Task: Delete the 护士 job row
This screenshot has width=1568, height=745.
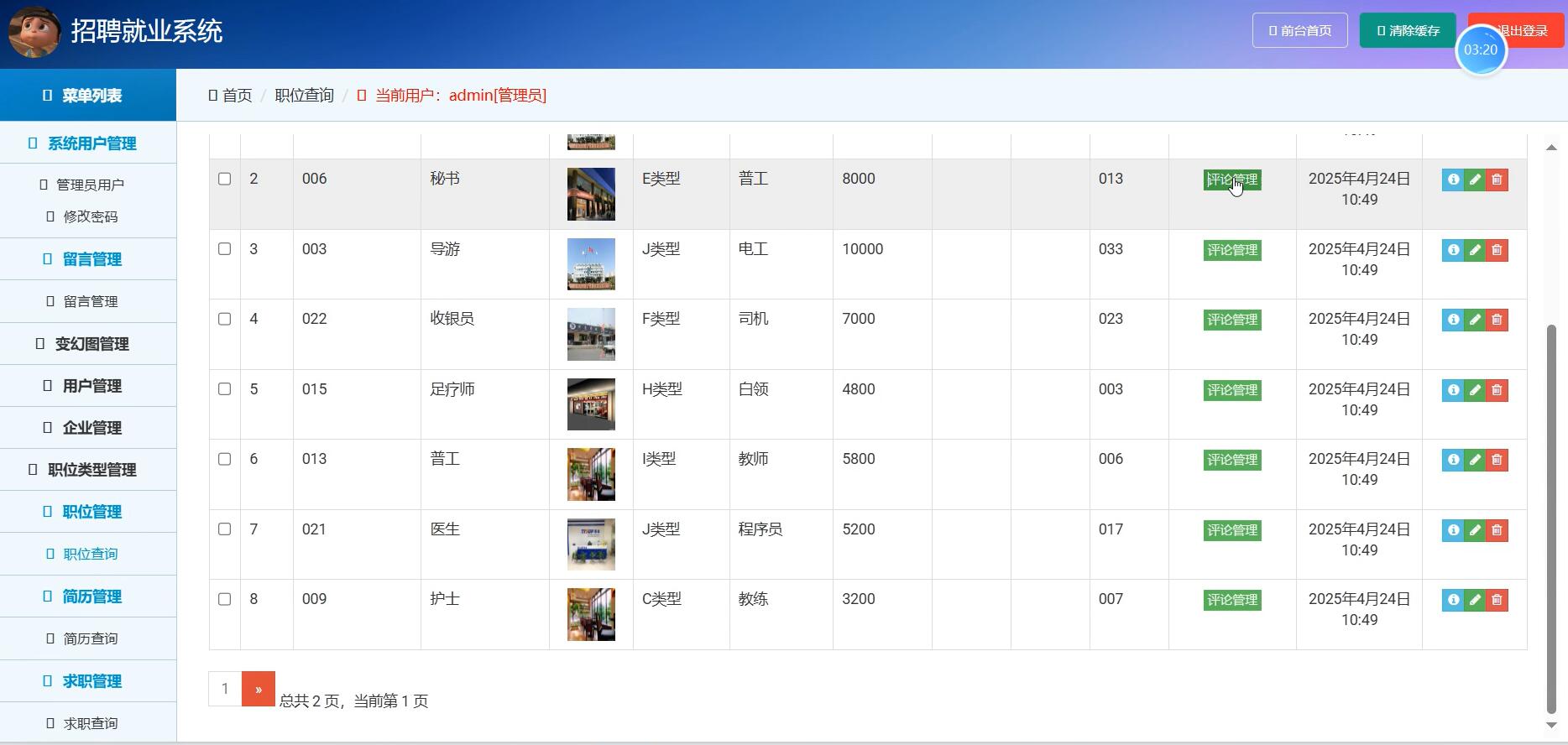Action: click(1497, 600)
